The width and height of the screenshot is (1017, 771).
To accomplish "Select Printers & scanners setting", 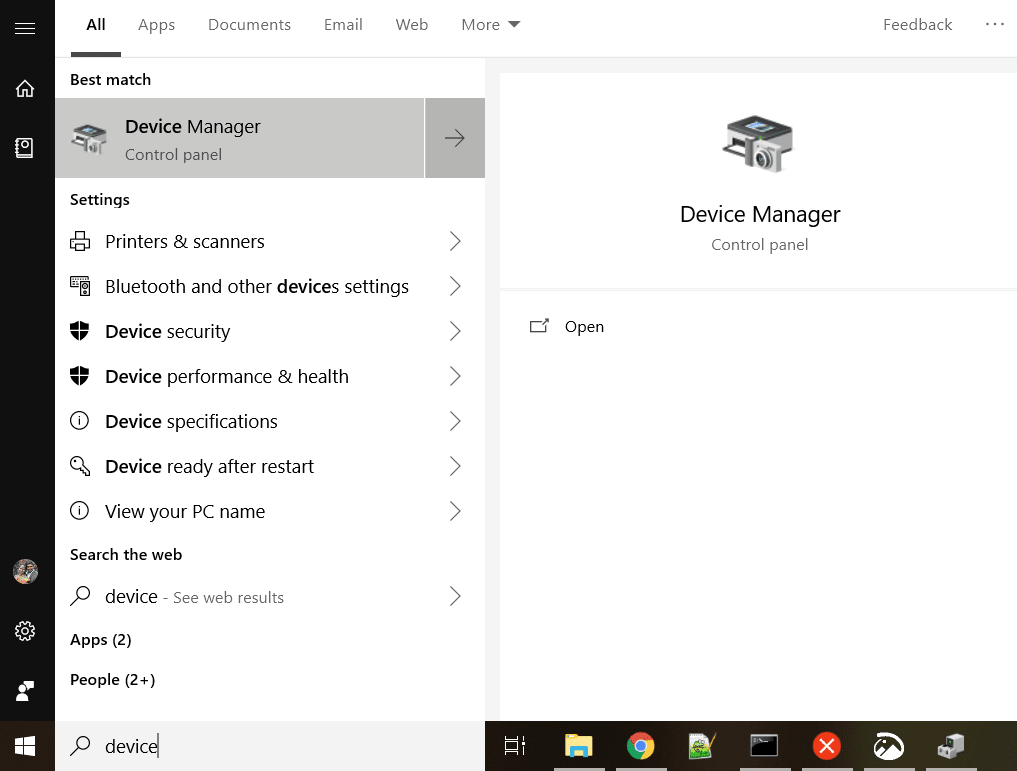I will click(x=184, y=241).
